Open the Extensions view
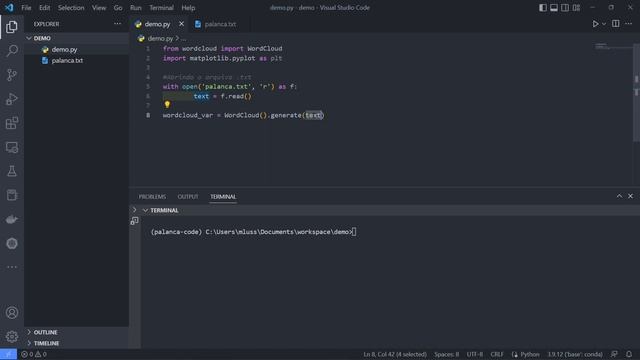Image resolution: width=640 pixels, height=360 pixels. click(12, 123)
